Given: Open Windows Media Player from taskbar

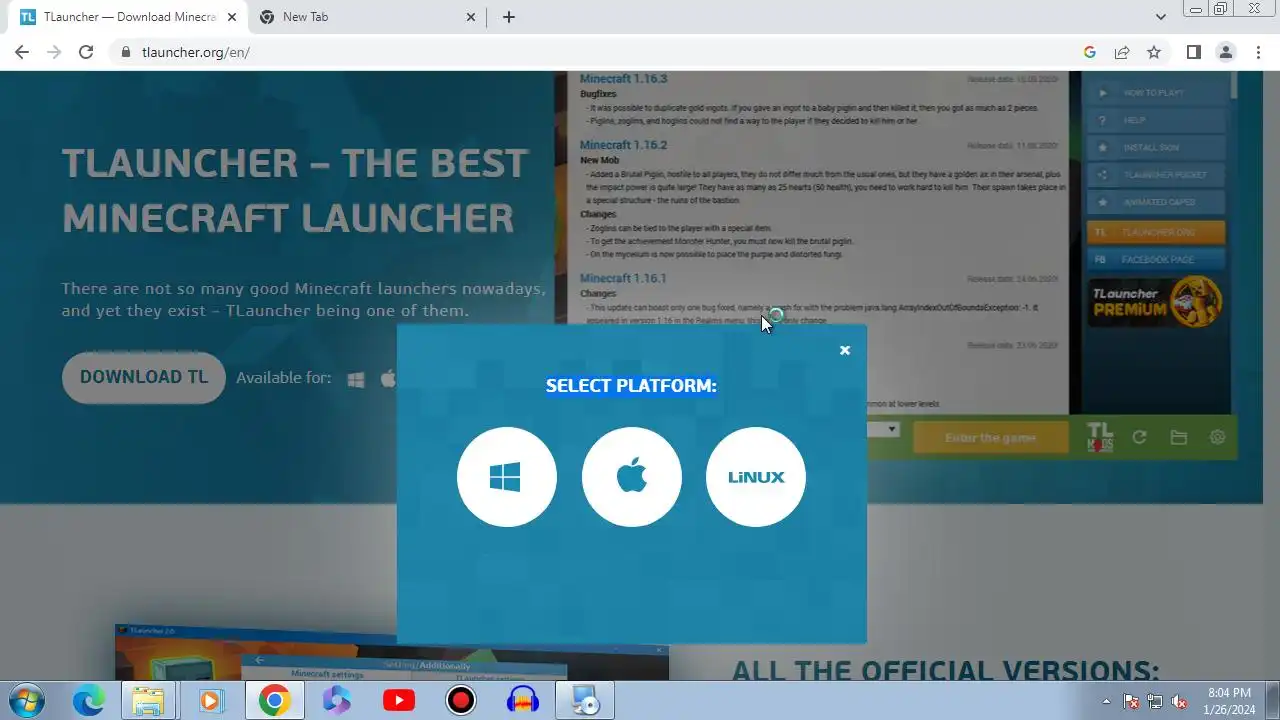Looking at the screenshot, I should point(211,701).
